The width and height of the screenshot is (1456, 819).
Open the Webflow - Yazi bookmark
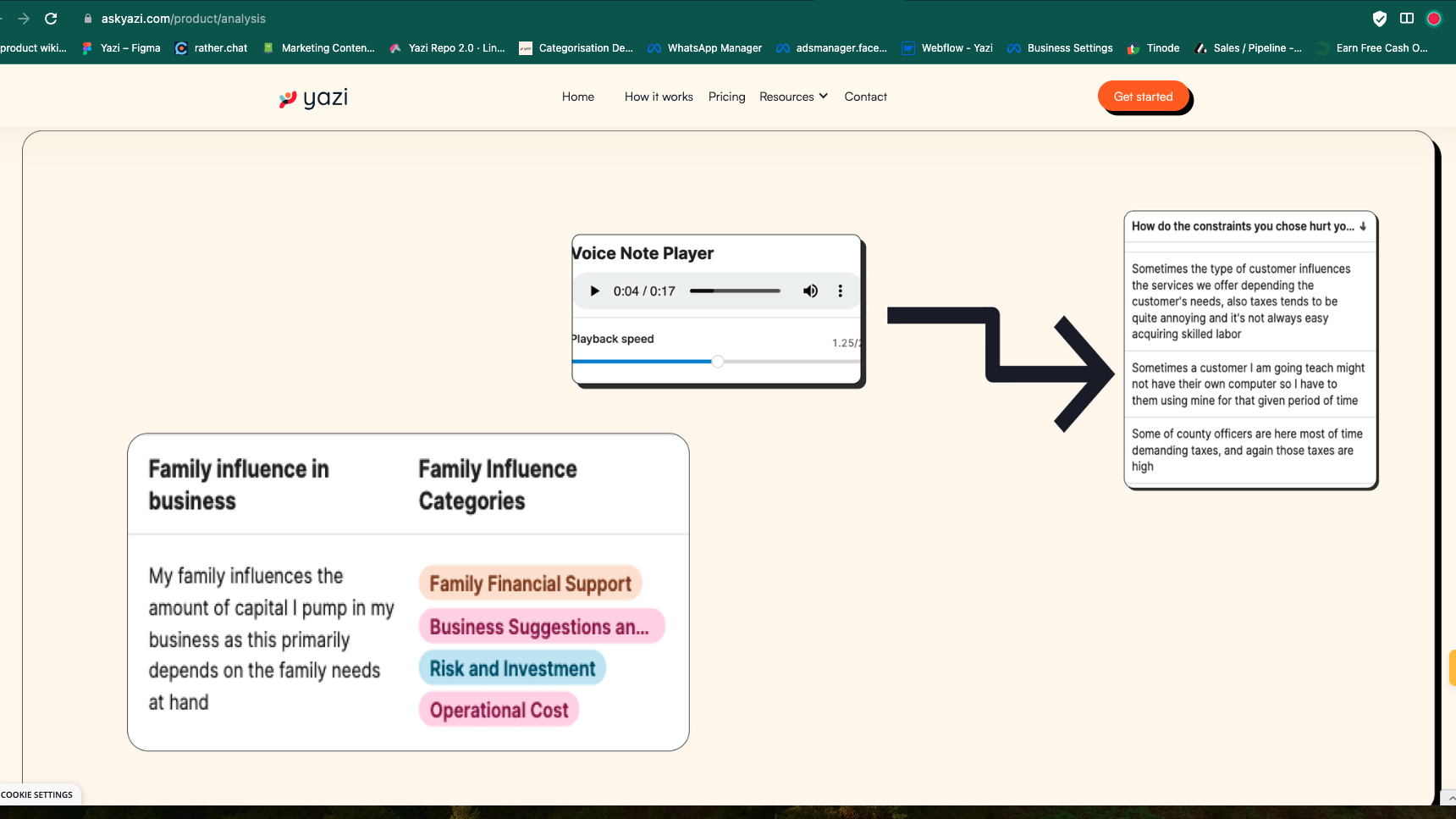point(947,48)
